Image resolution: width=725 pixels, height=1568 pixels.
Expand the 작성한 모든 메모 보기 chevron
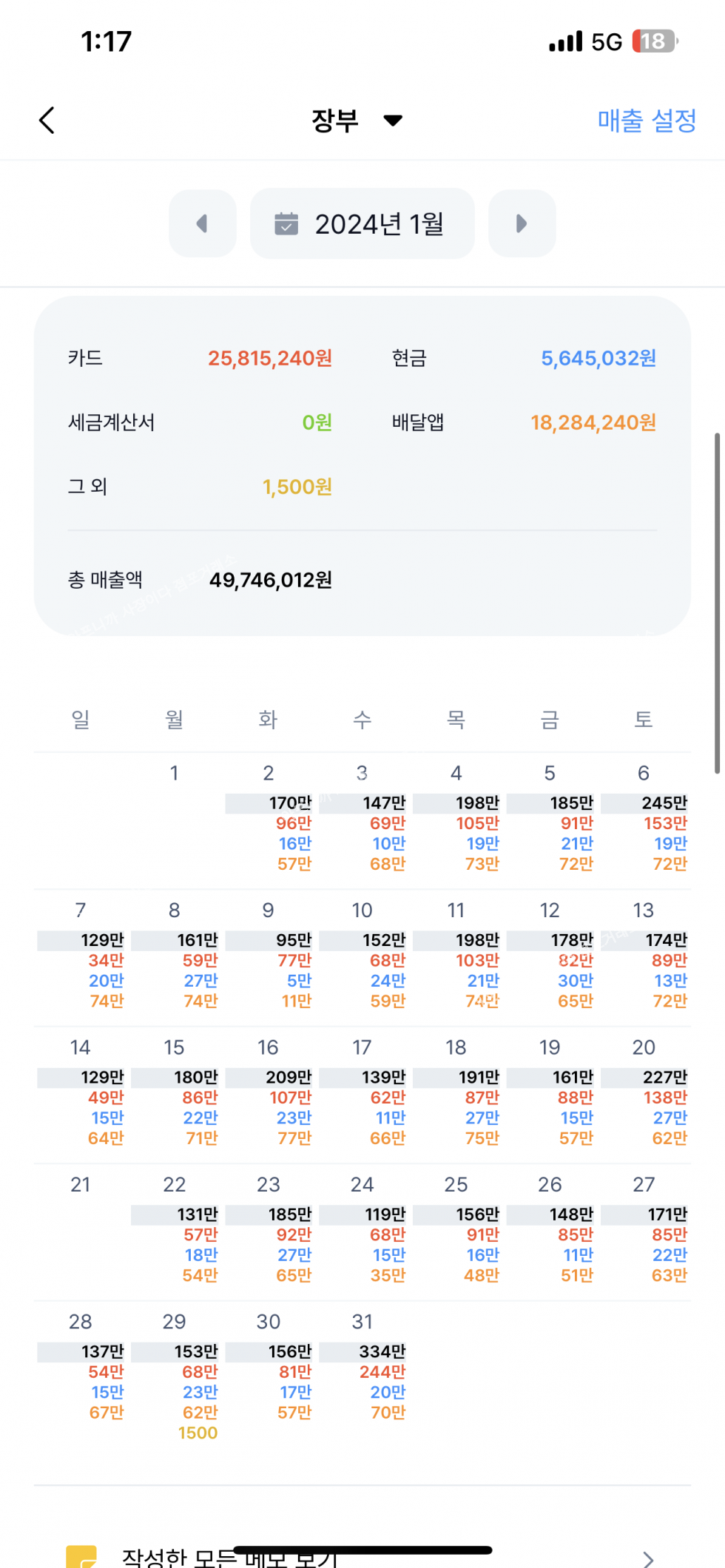pyautogui.click(x=648, y=1559)
